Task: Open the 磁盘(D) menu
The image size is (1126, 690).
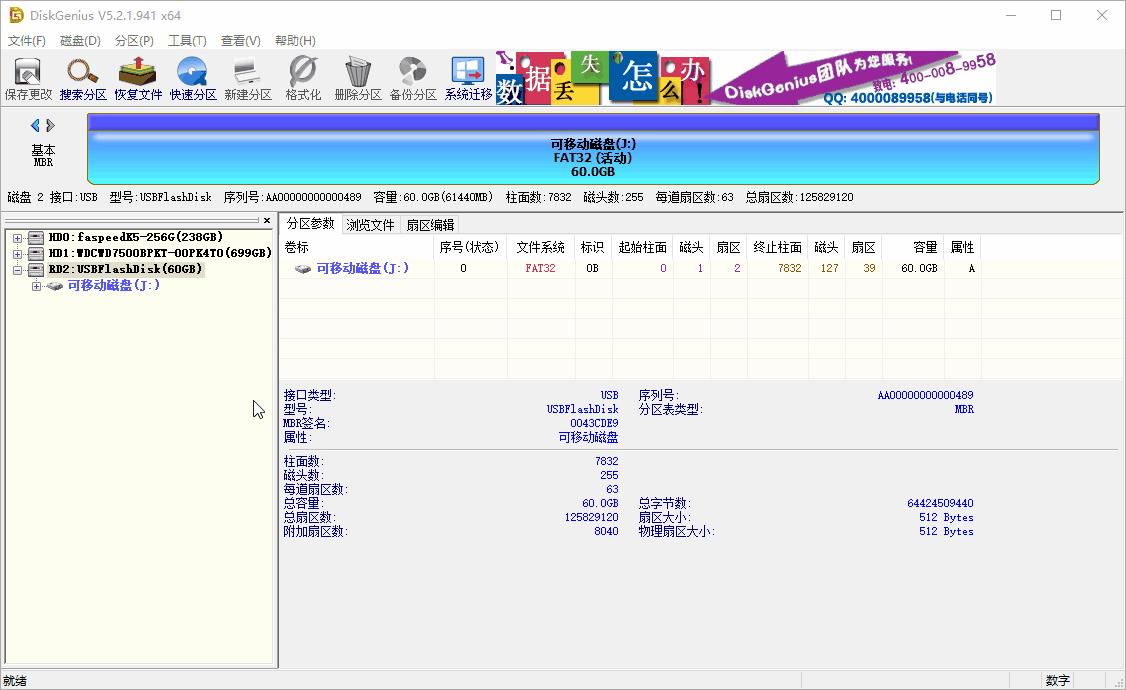Action: 78,40
